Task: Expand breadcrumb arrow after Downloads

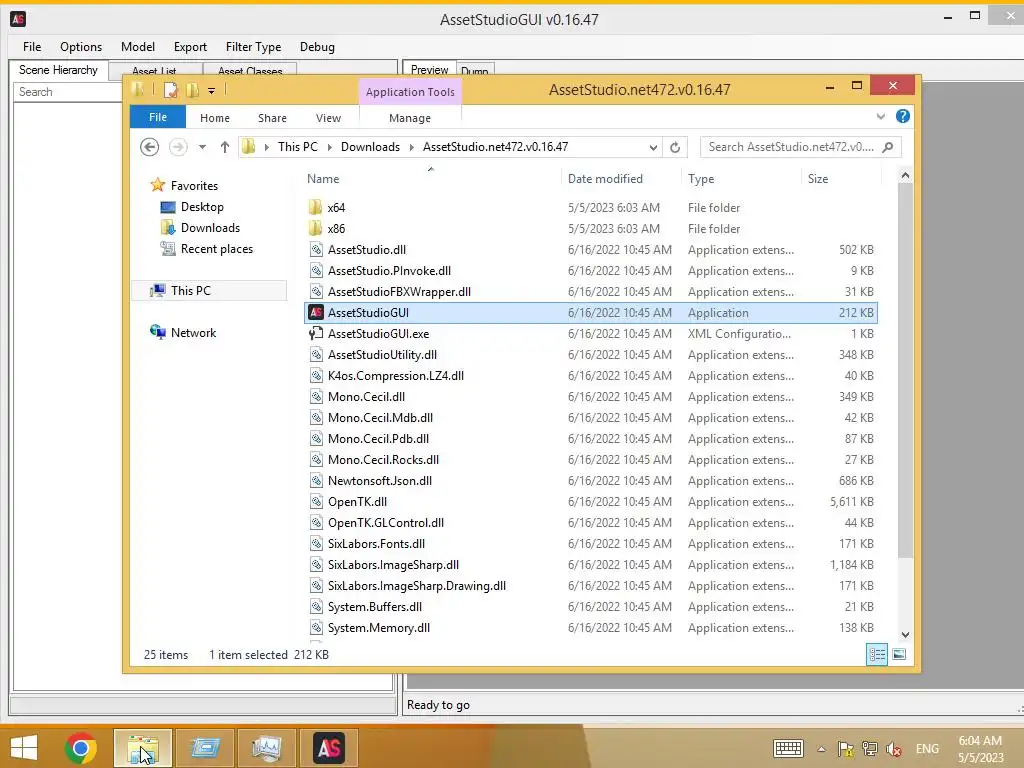Action: 411,147
